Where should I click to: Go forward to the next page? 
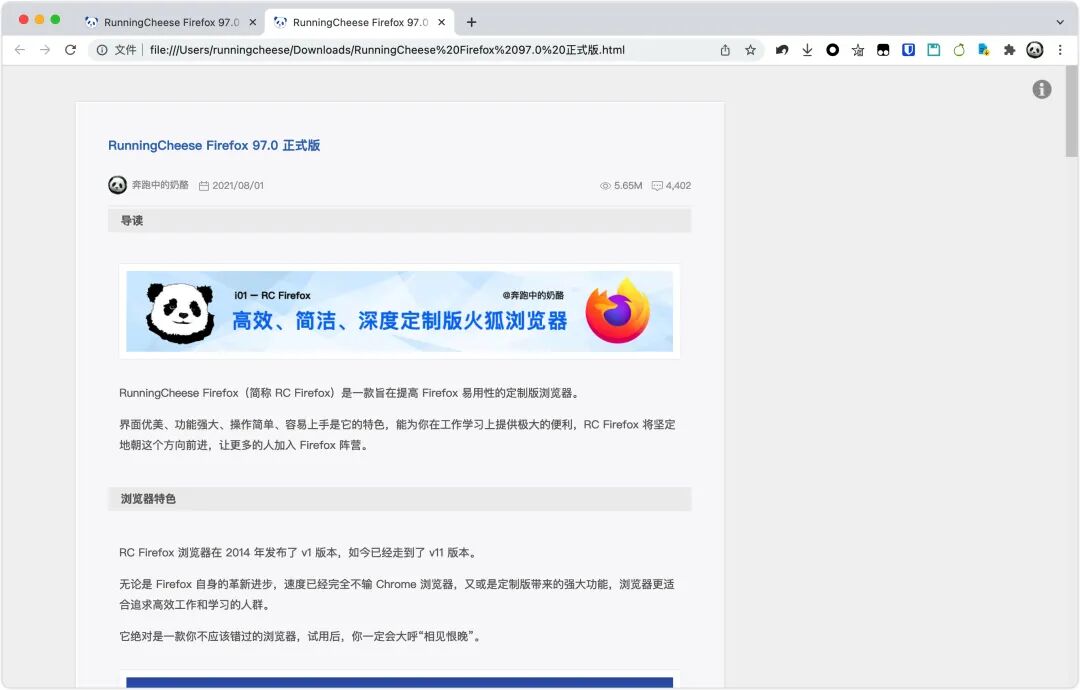45,50
